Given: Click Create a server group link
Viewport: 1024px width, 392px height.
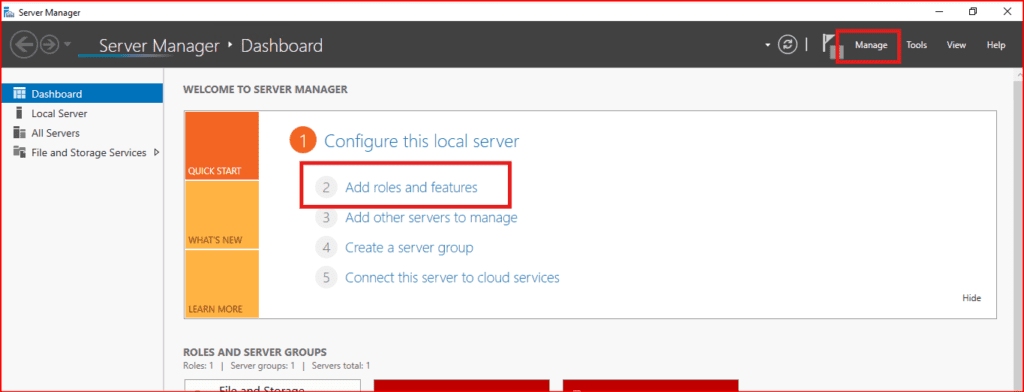Looking at the screenshot, I should point(409,248).
